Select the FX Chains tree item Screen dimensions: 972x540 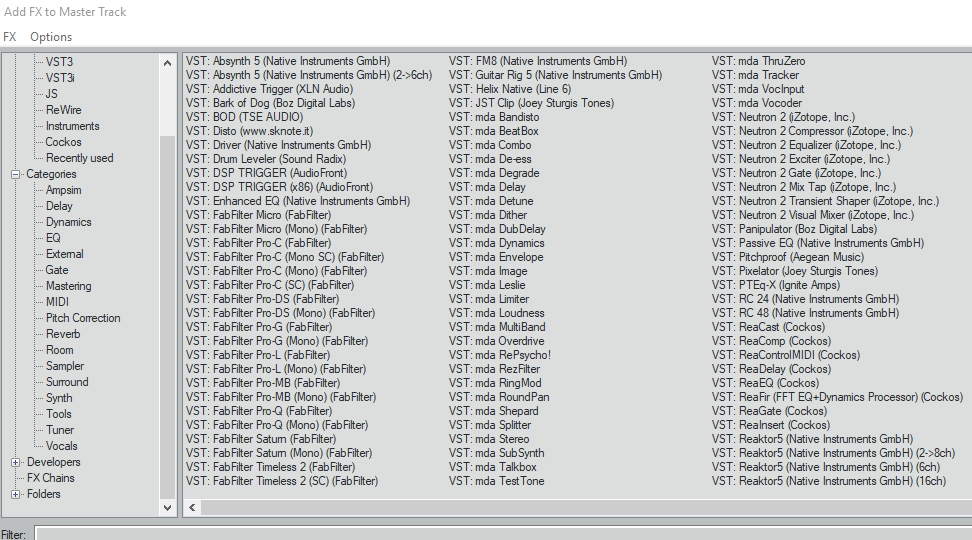(x=50, y=478)
